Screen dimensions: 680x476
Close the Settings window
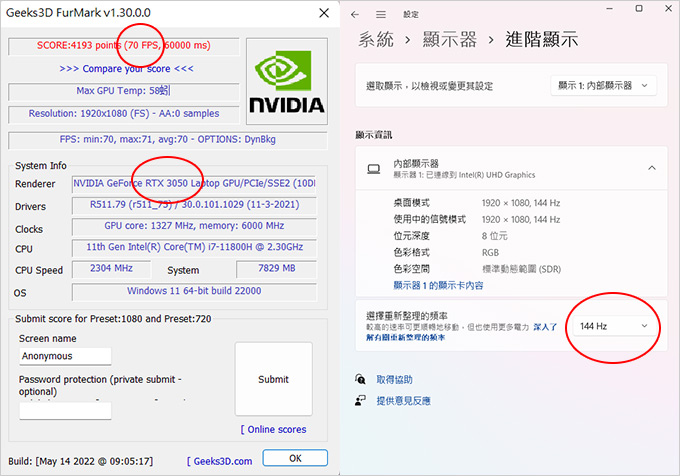pyautogui.click(x=668, y=8)
